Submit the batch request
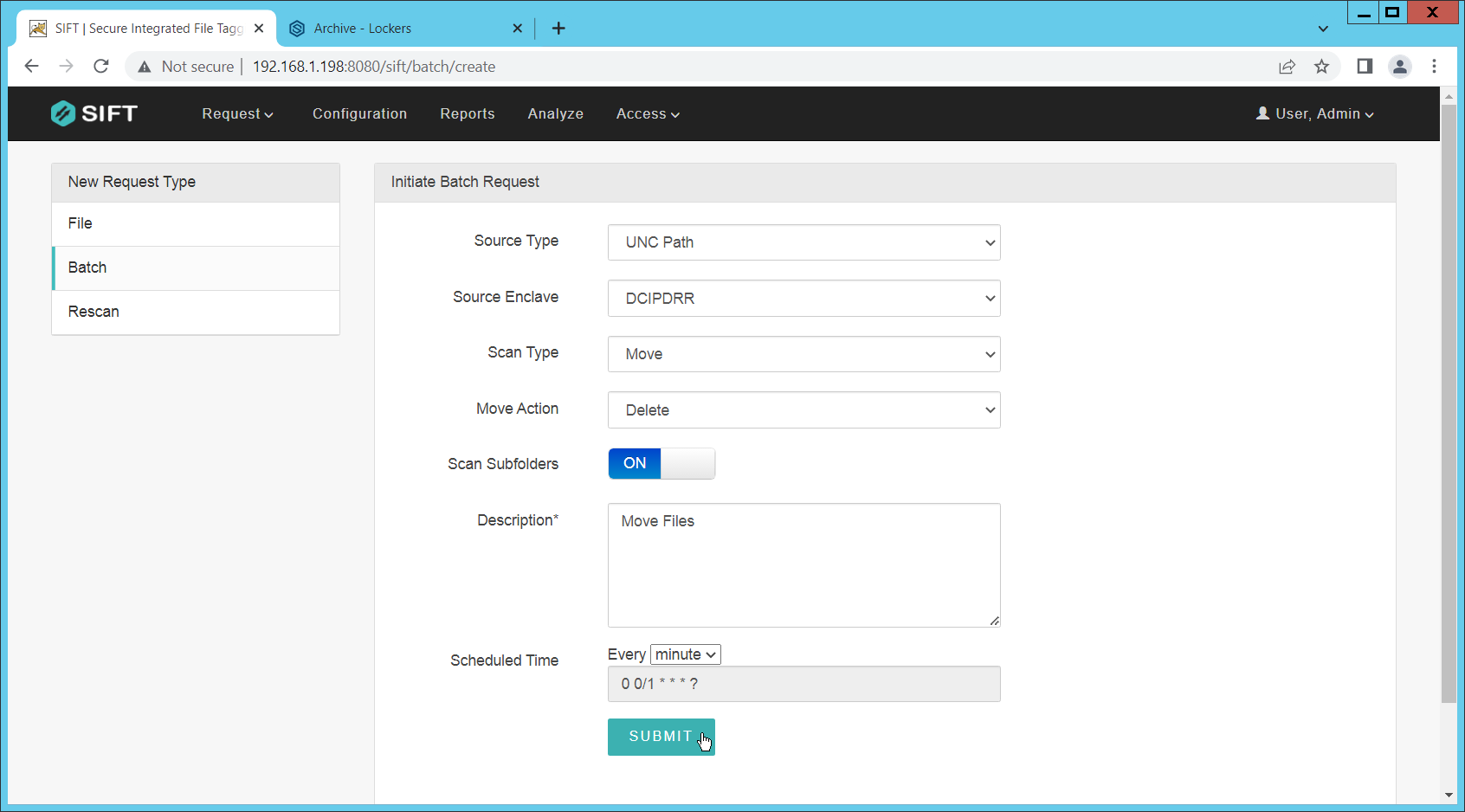Image resolution: width=1465 pixels, height=812 pixels. 661,737
